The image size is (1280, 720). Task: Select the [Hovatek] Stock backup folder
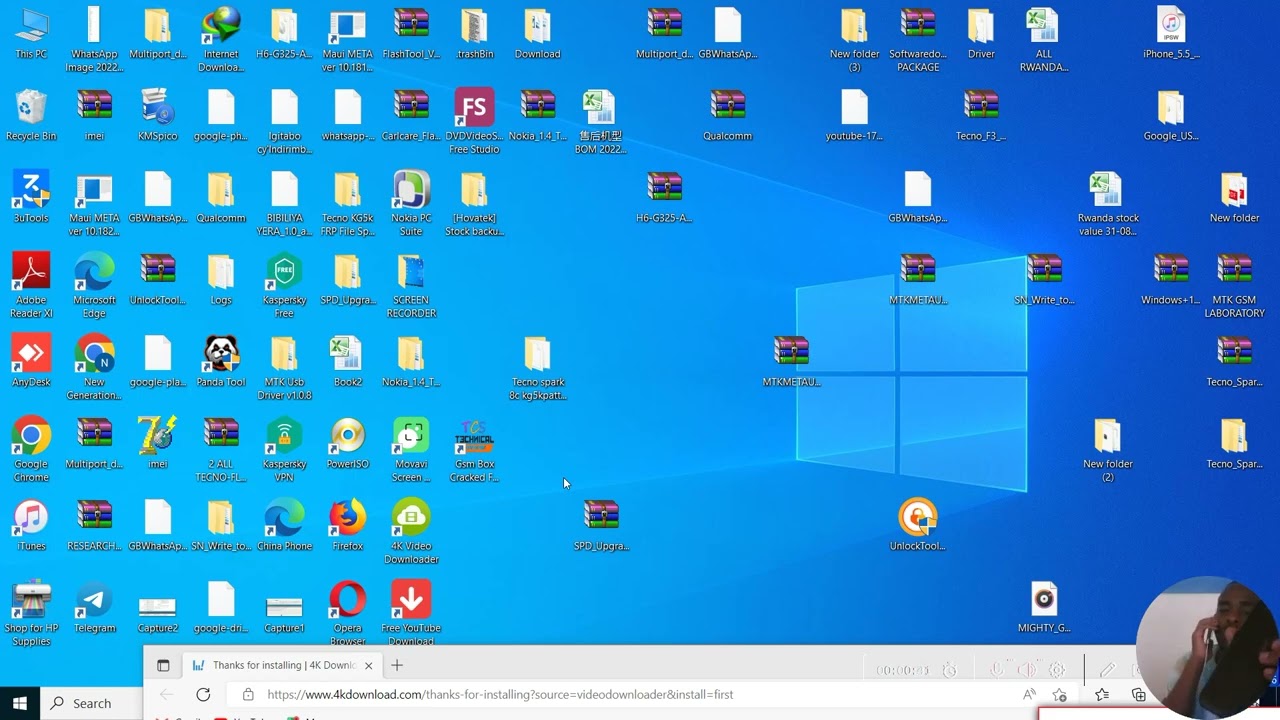click(x=474, y=203)
